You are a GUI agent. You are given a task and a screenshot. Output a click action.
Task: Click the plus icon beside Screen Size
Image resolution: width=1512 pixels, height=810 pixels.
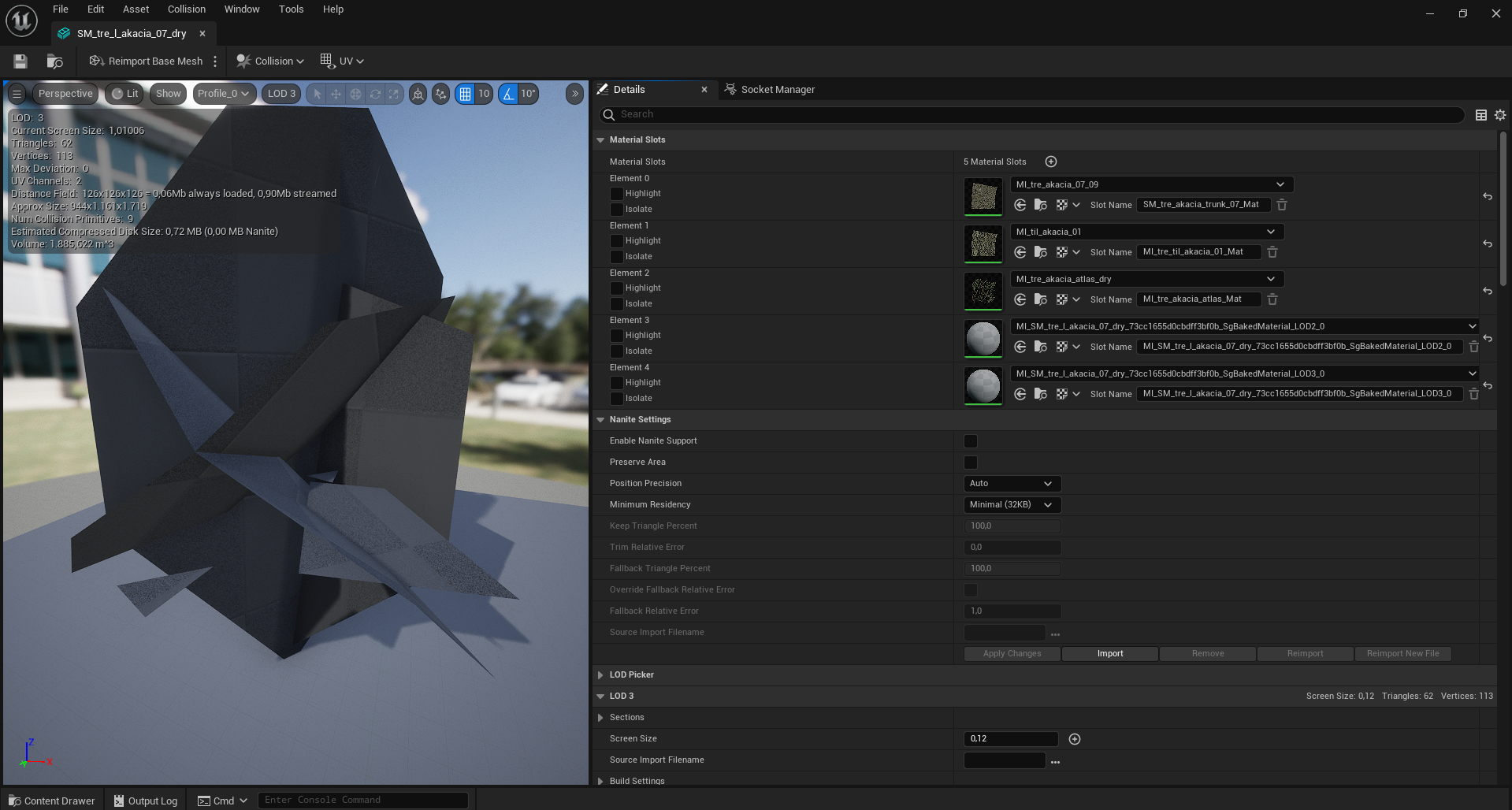[x=1075, y=739]
